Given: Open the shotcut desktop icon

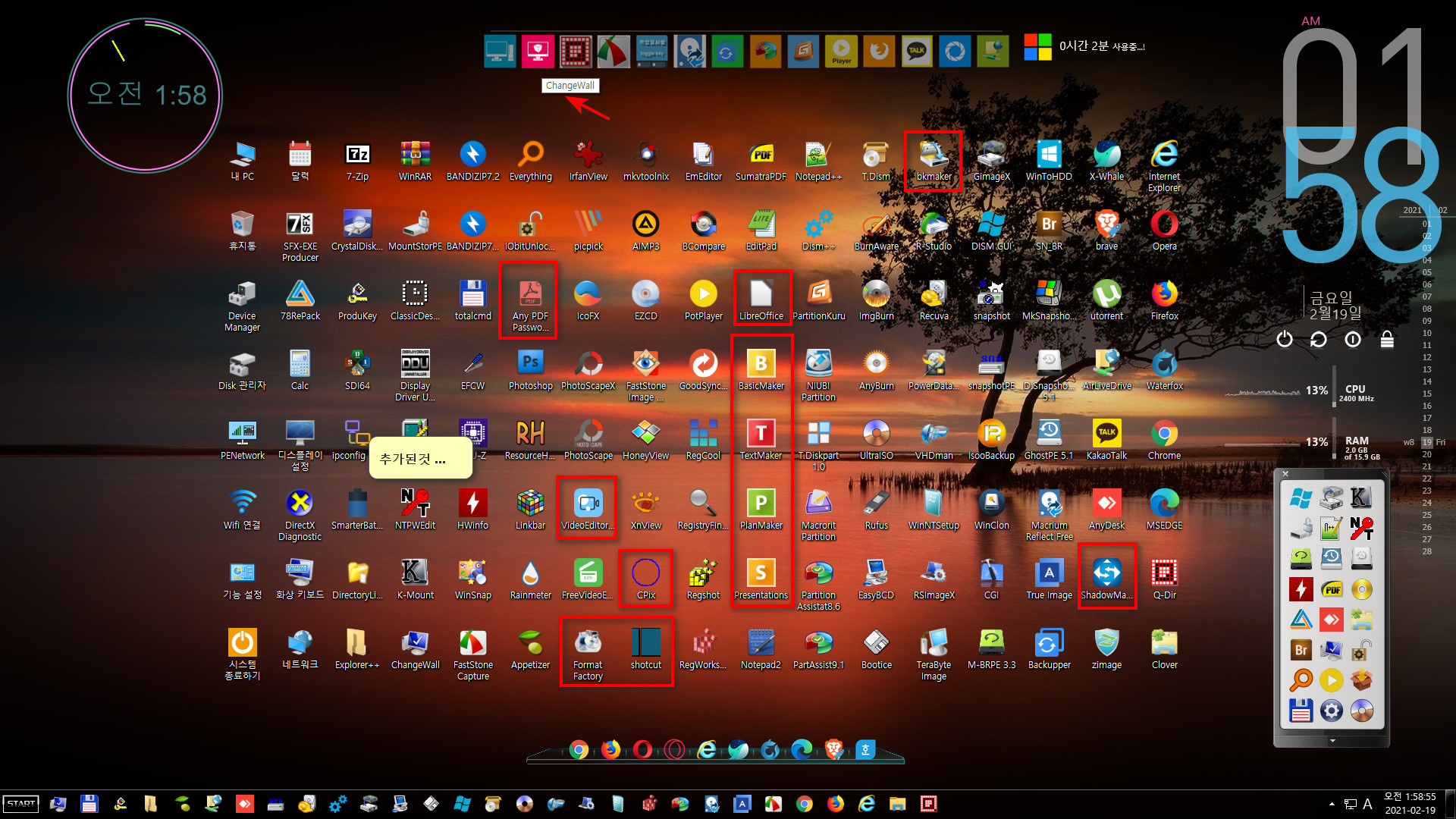Looking at the screenshot, I should point(645,649).
